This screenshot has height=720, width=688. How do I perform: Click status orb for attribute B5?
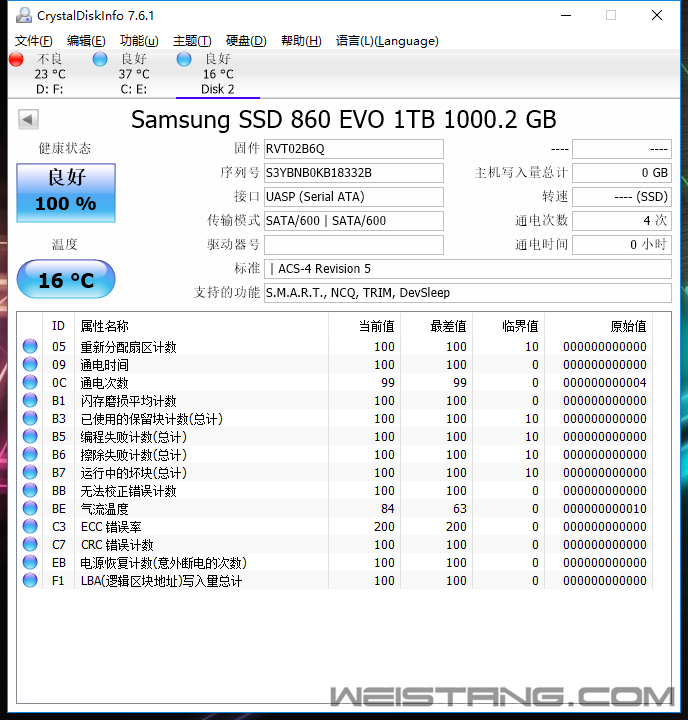click(x=30, y=436)
